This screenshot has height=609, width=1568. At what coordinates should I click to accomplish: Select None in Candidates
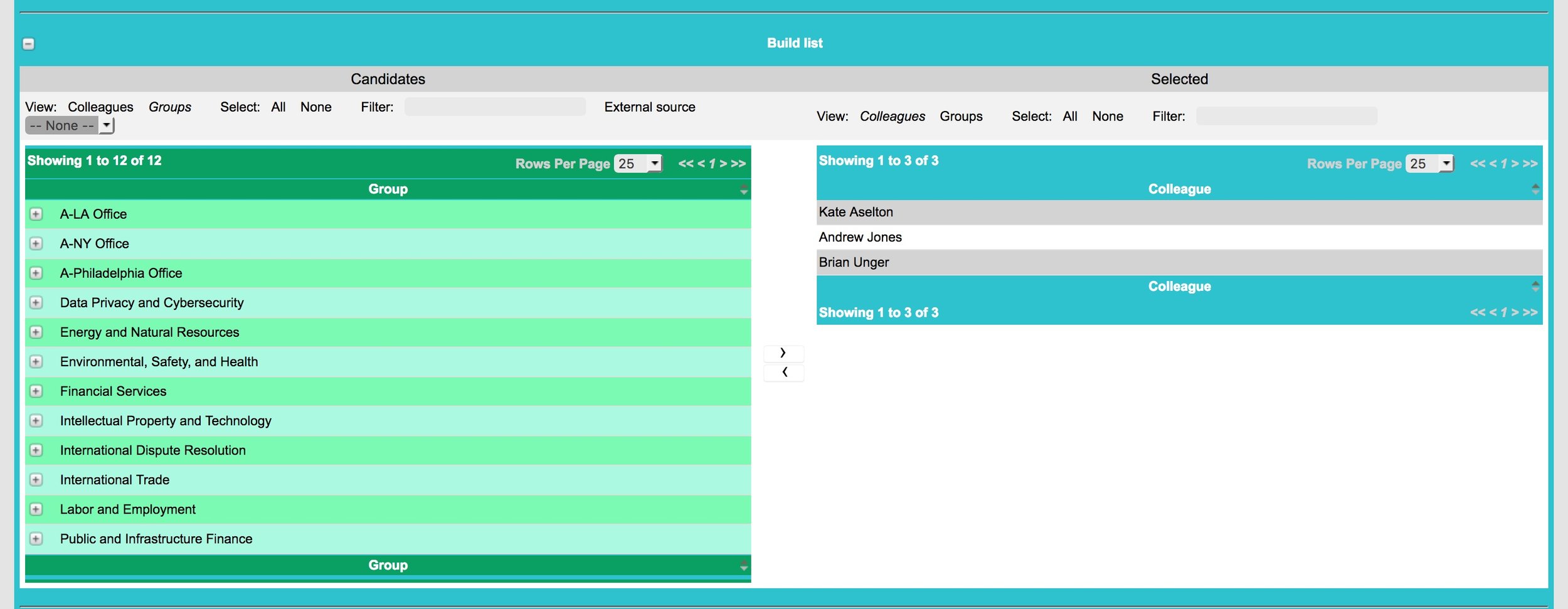[316, 107]
